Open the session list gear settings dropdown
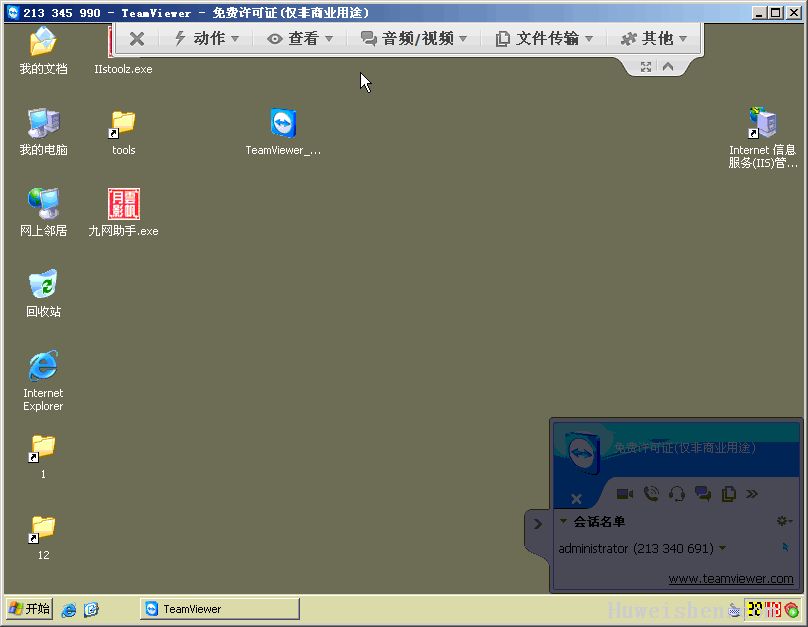The width and height of the screenshot is (808, 627). pos(784,521)
